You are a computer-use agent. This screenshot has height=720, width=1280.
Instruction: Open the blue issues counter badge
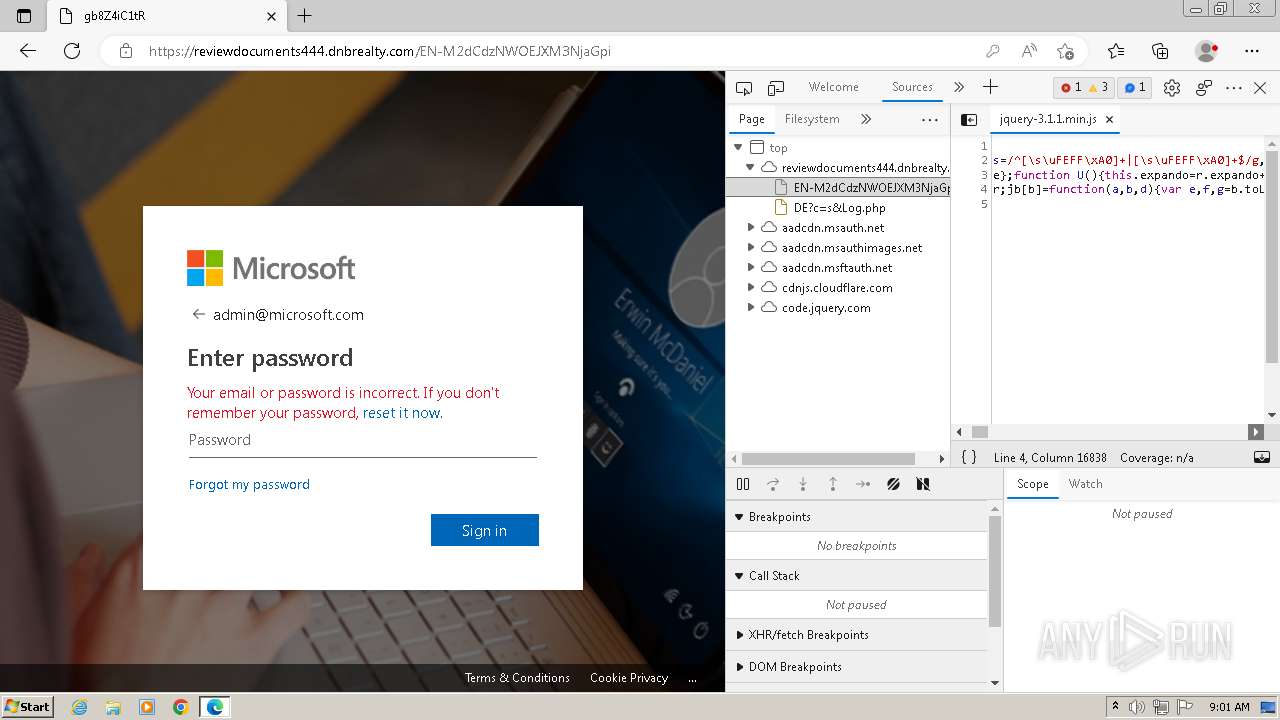1135,88
